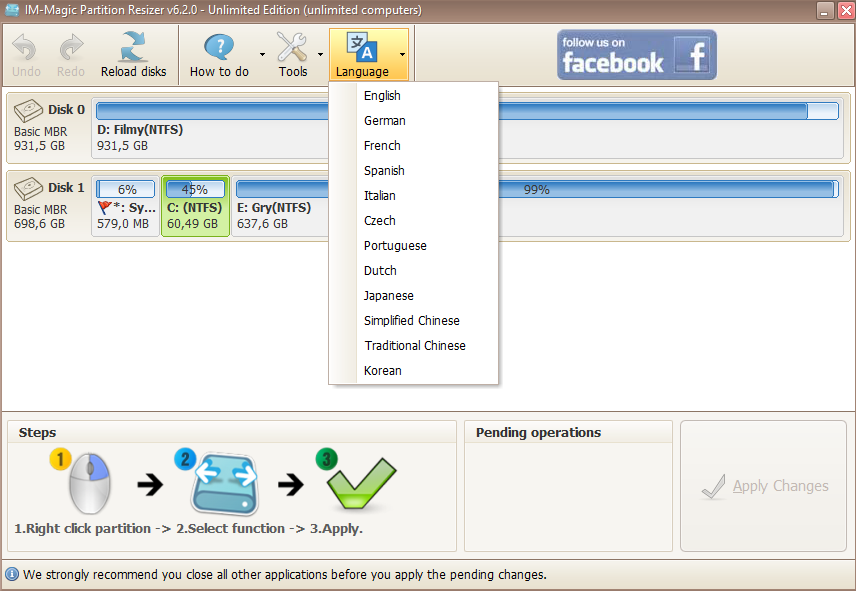Click the red flag icon on system partition
Screen dimensions: 856x591
click(105, 208)
